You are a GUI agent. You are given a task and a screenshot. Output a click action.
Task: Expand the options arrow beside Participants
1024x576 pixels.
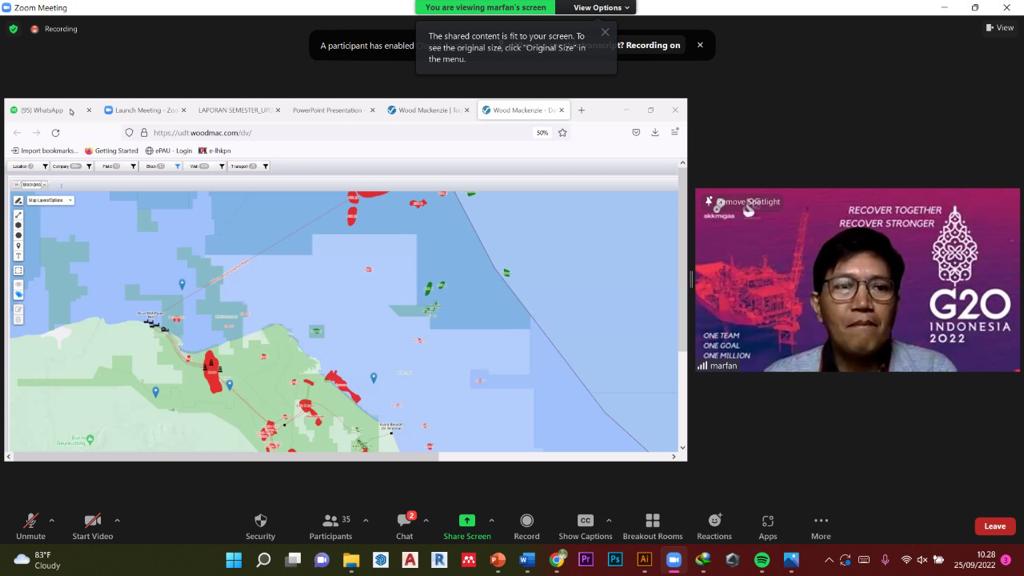point(365,520)
